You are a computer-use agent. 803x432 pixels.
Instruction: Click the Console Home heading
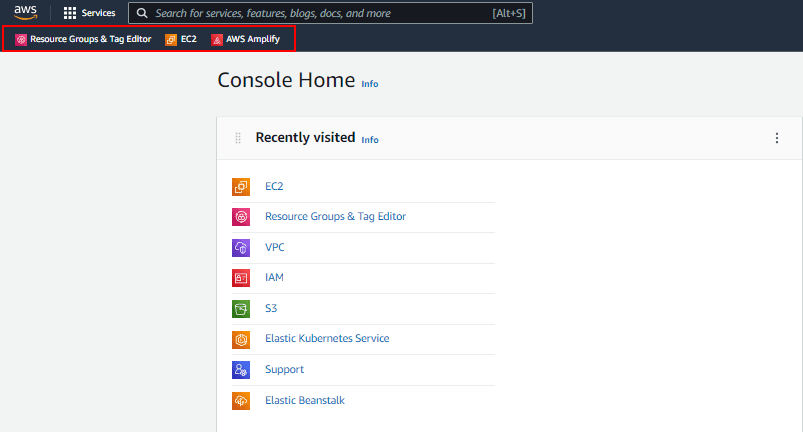pos(286,80)
